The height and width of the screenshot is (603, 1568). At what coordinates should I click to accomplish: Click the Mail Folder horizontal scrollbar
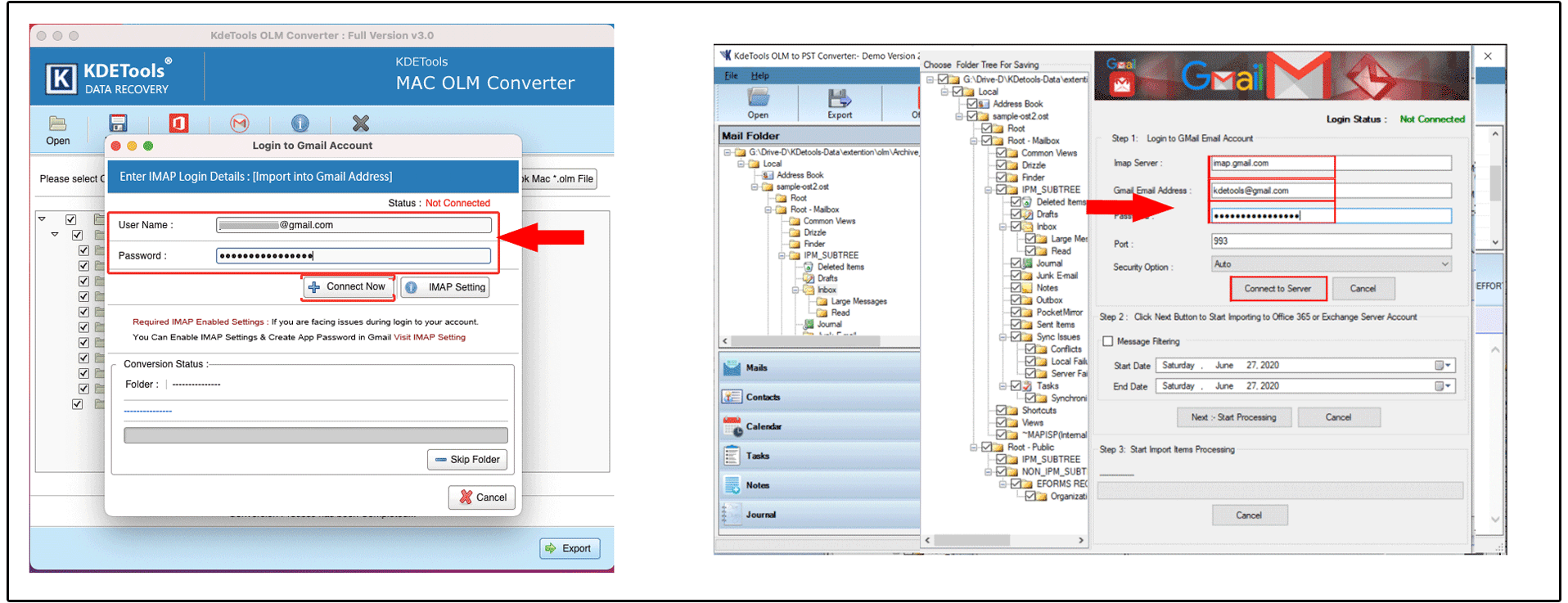(x=819, y=341)
